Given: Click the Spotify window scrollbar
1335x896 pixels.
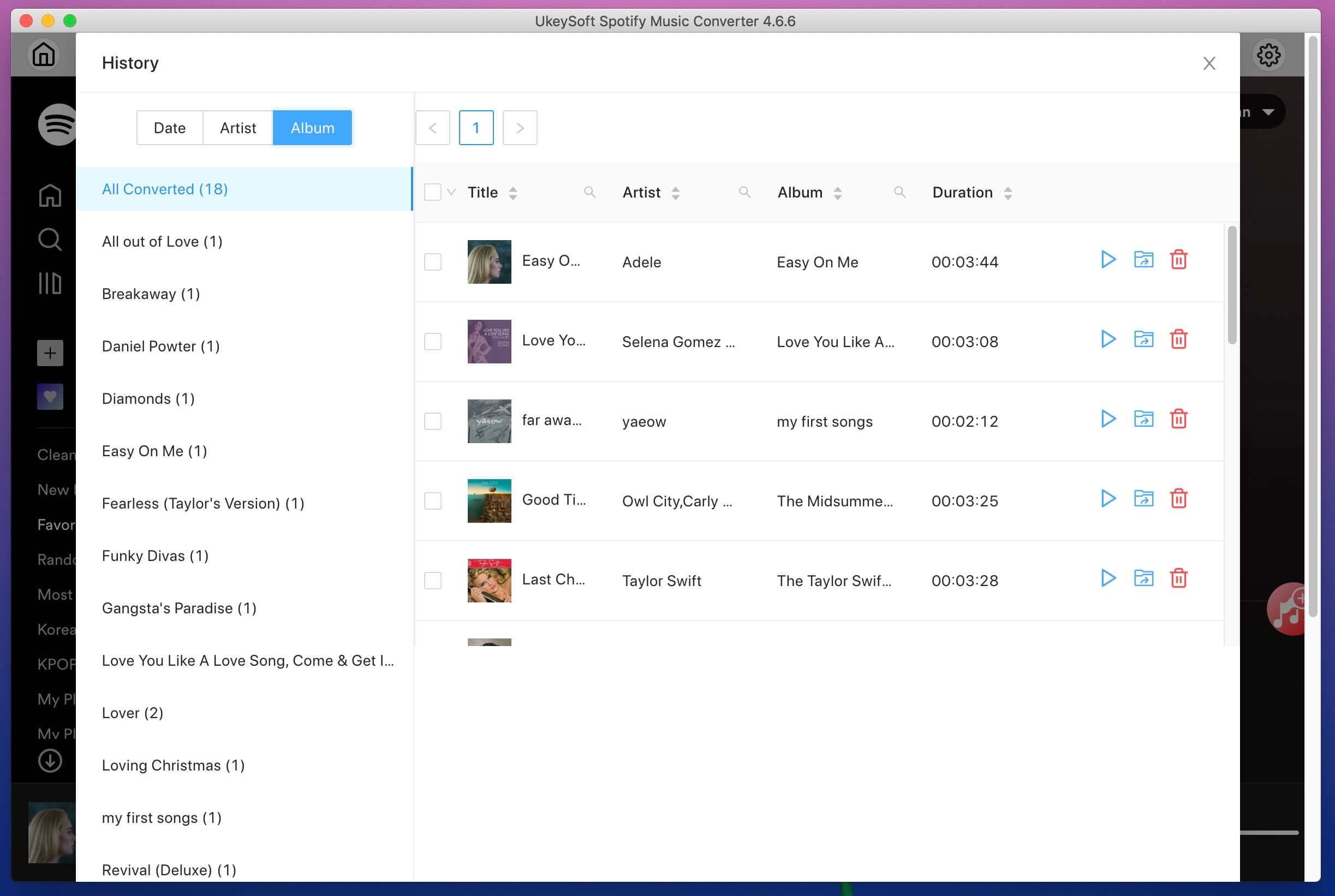Looking at the screenshot, I should tap(1313, 326).
